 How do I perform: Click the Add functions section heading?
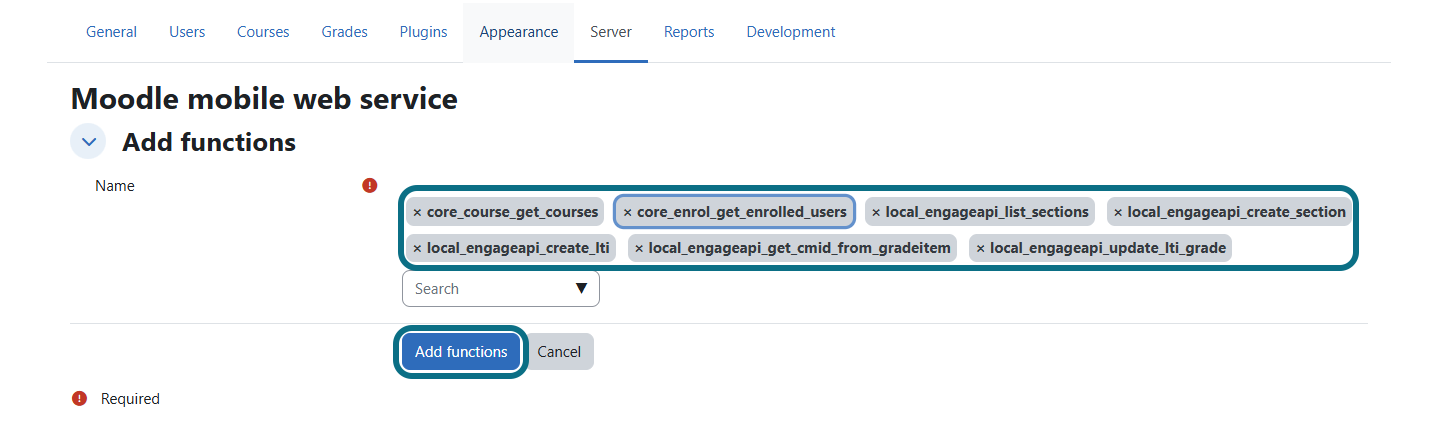click(209, 142)
